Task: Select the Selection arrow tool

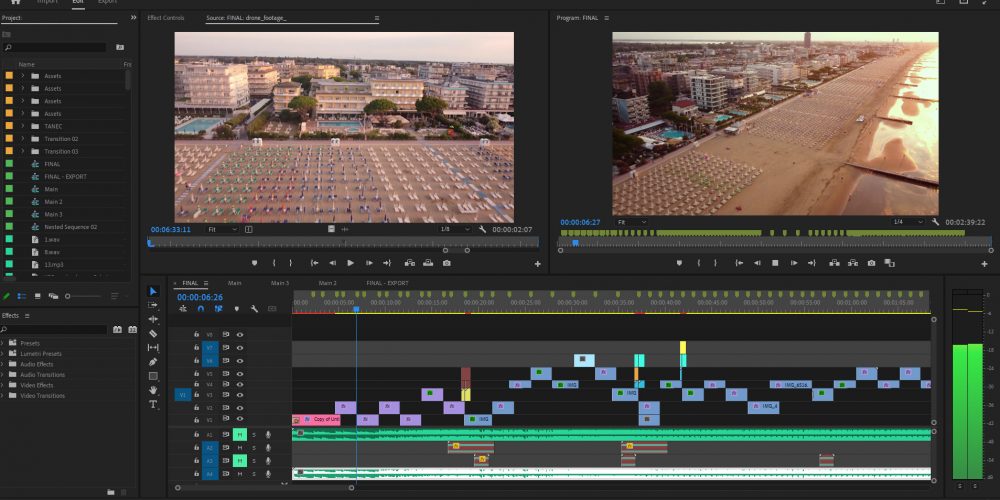Action: (x=153, y=291)
